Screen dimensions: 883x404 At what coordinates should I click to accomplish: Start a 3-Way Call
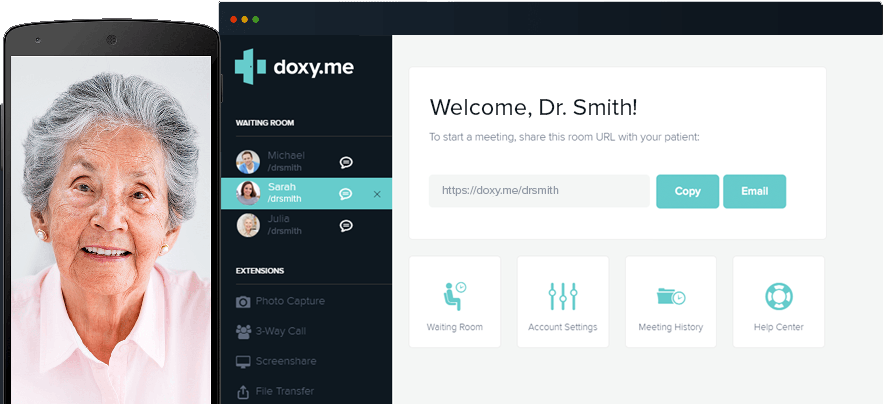click(271, 331)
